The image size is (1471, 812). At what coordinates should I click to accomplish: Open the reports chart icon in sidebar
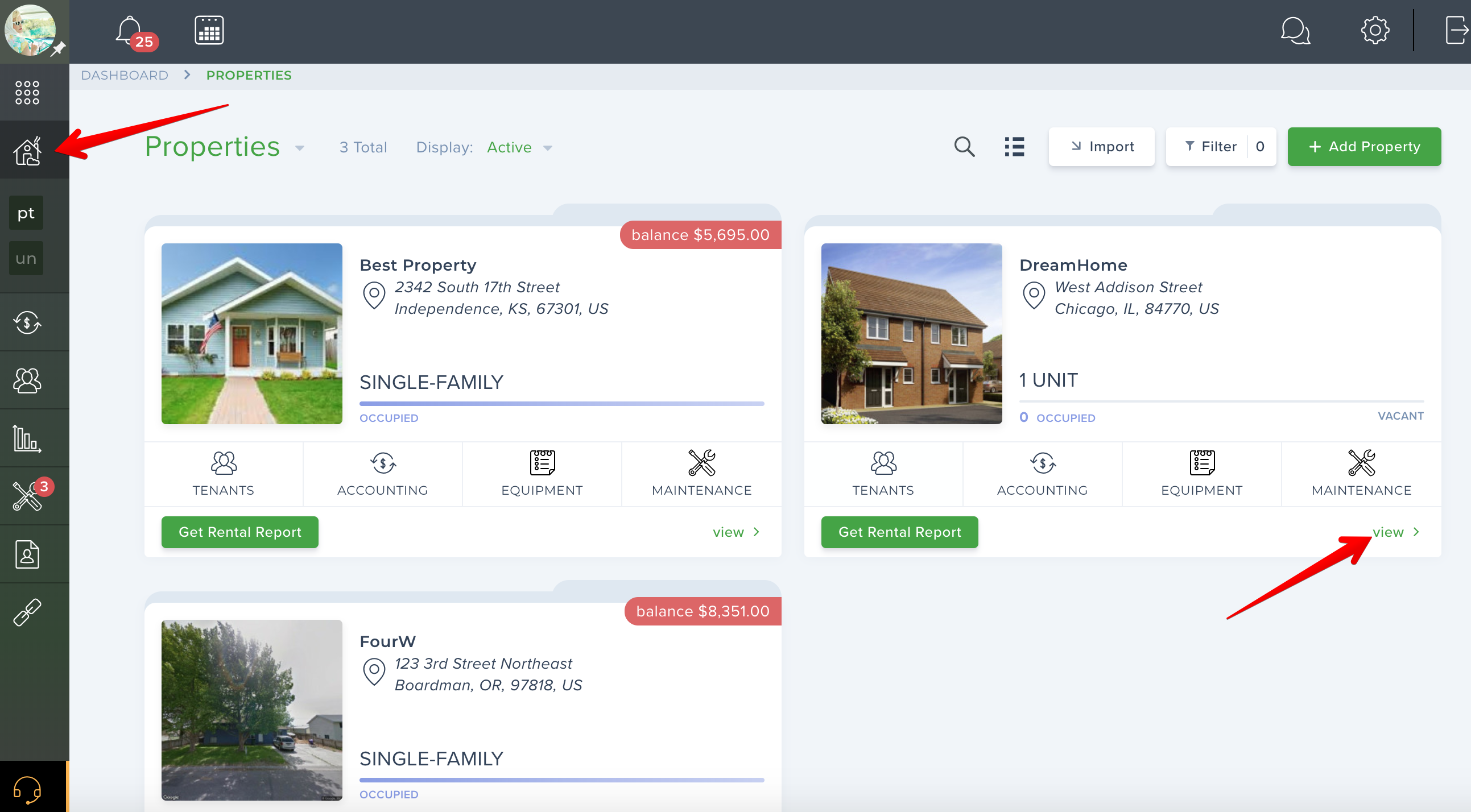point(27,438)
